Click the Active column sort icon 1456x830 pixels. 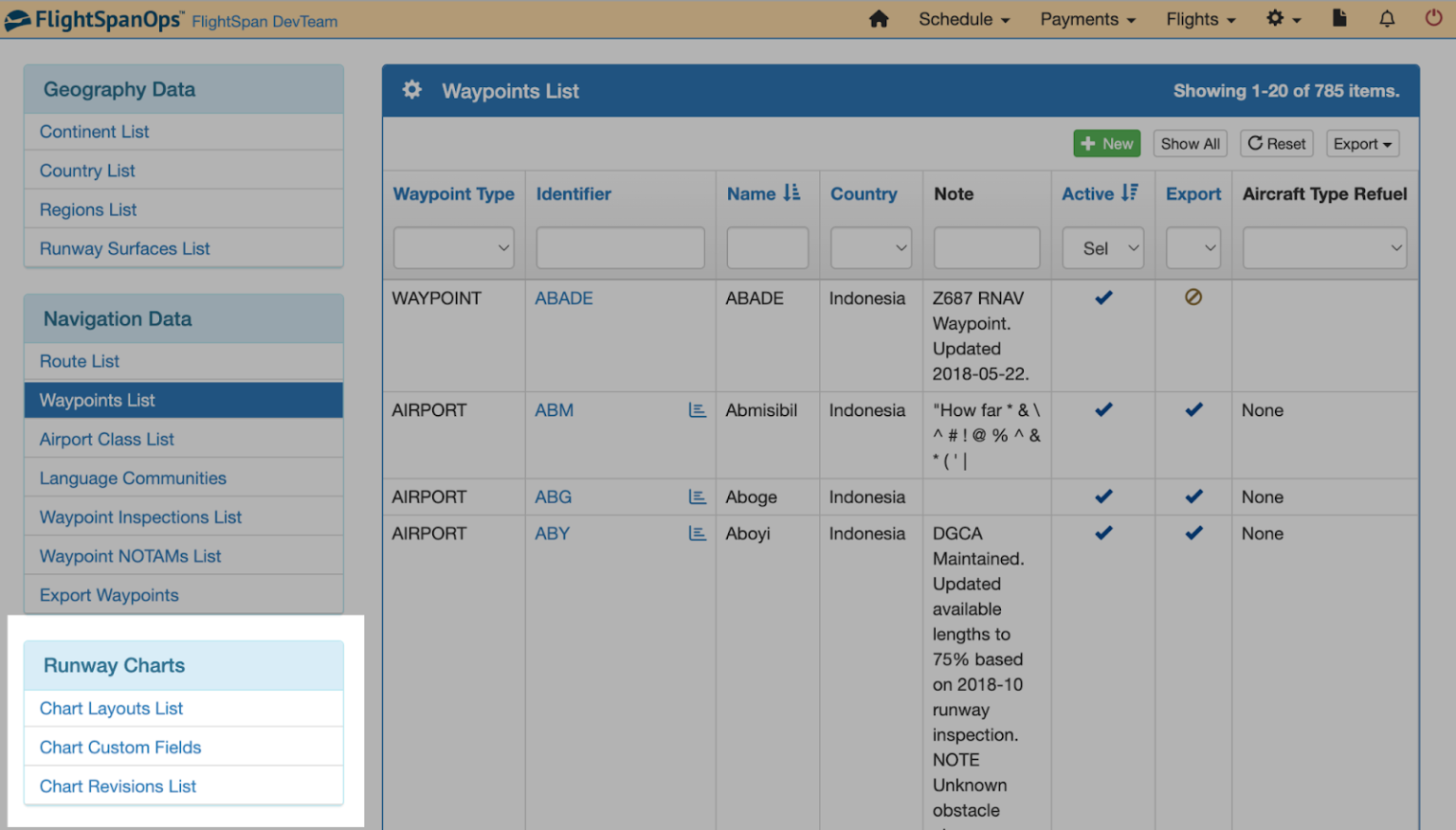point(1129,193)
